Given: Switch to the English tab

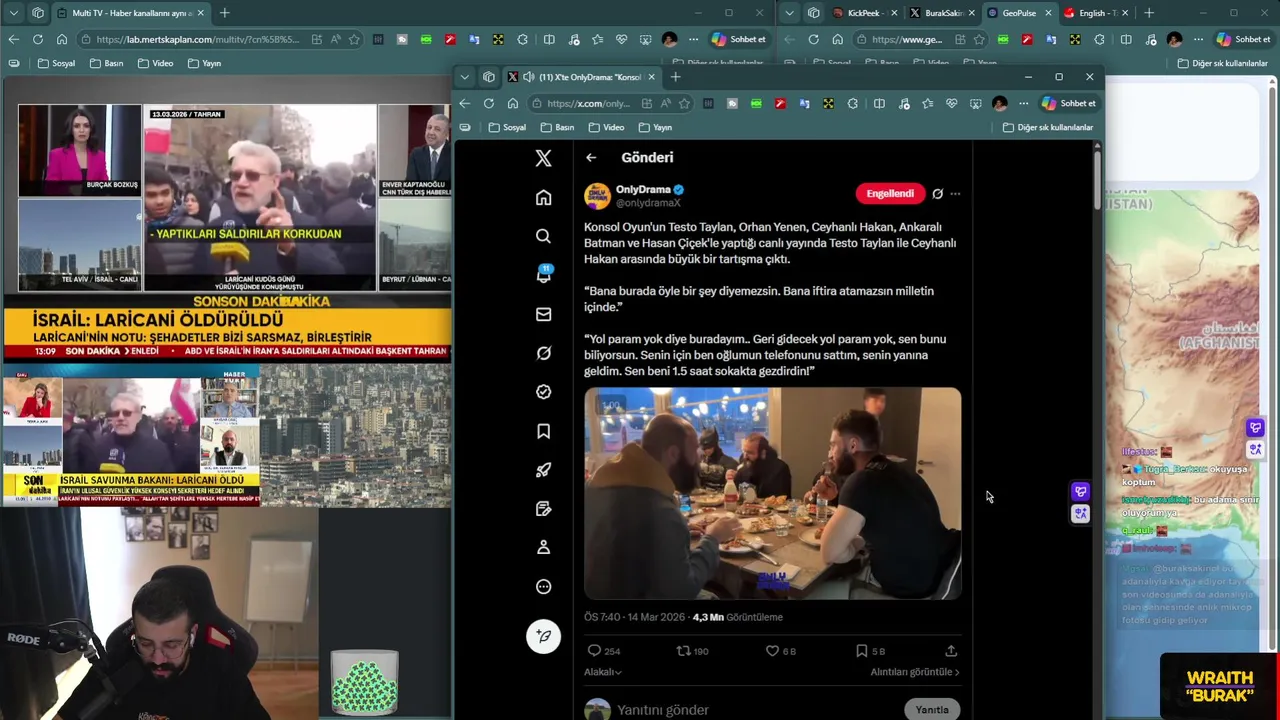Looking at the screenshot, I should coord(1095,13).
